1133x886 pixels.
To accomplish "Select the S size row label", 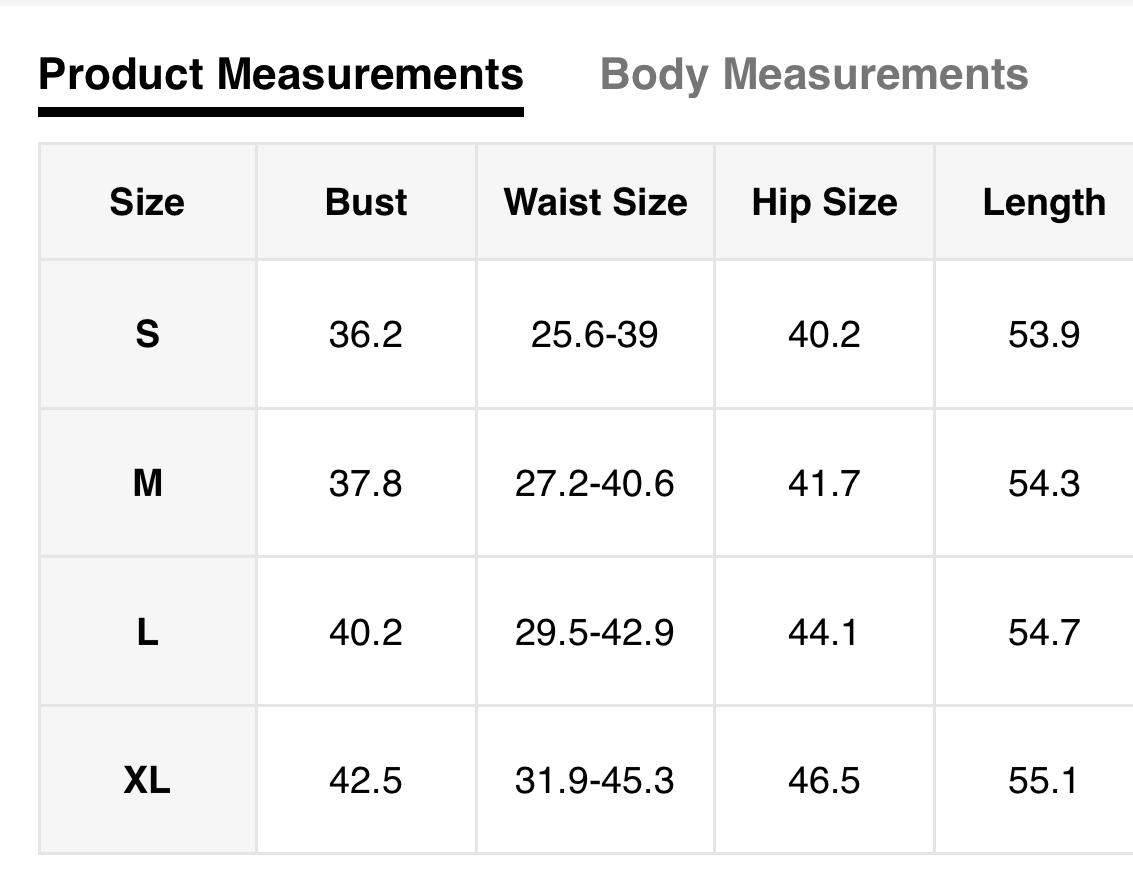I will coord(147,335).
